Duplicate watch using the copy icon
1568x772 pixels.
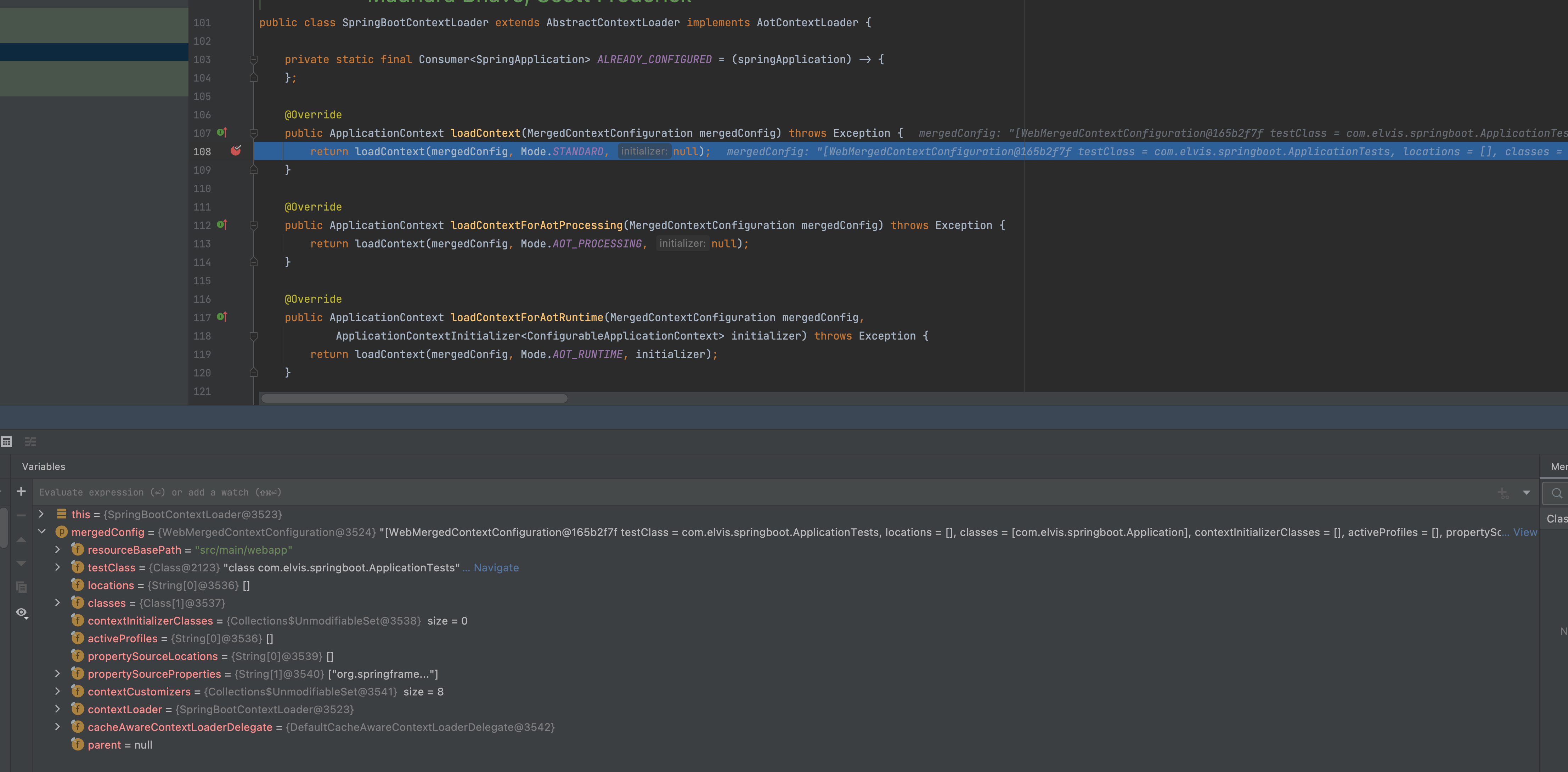21,587
